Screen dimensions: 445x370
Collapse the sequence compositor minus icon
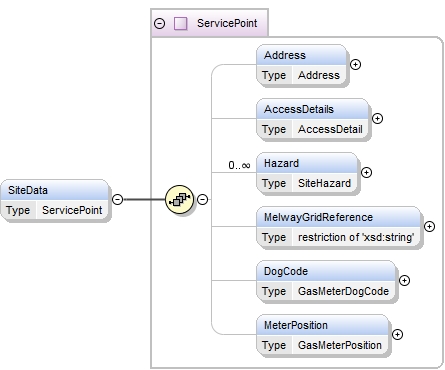coord(202,199)
